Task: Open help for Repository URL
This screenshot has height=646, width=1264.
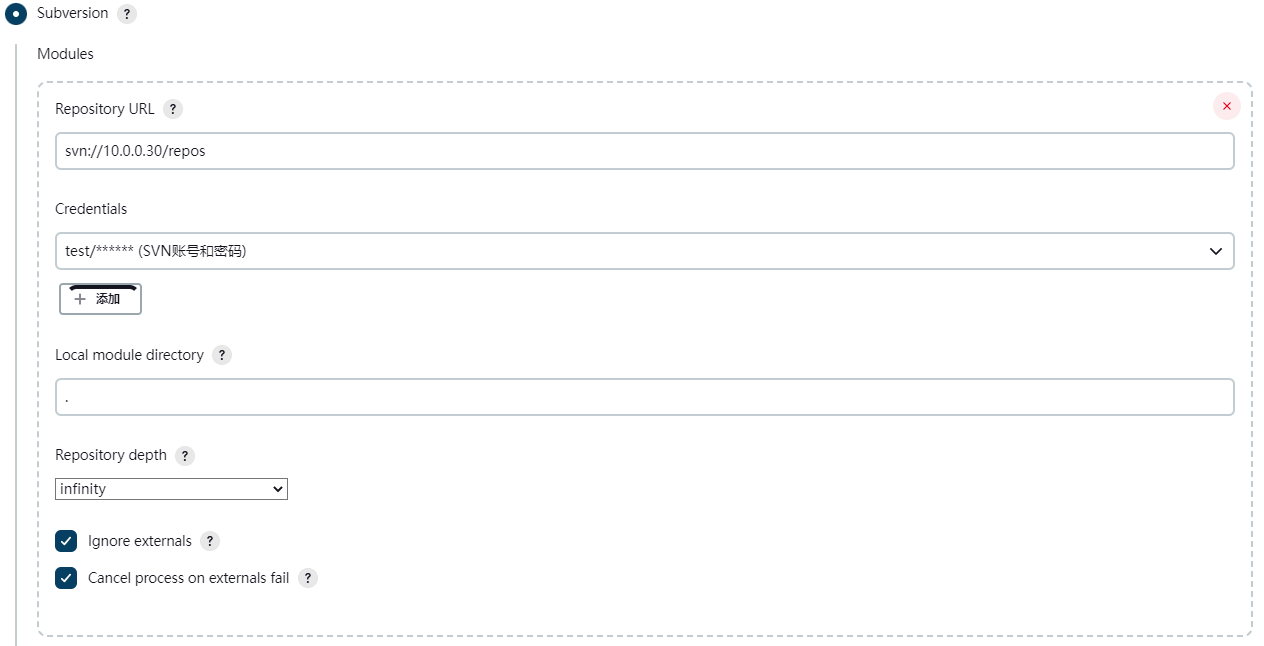Action: (173, 109)
